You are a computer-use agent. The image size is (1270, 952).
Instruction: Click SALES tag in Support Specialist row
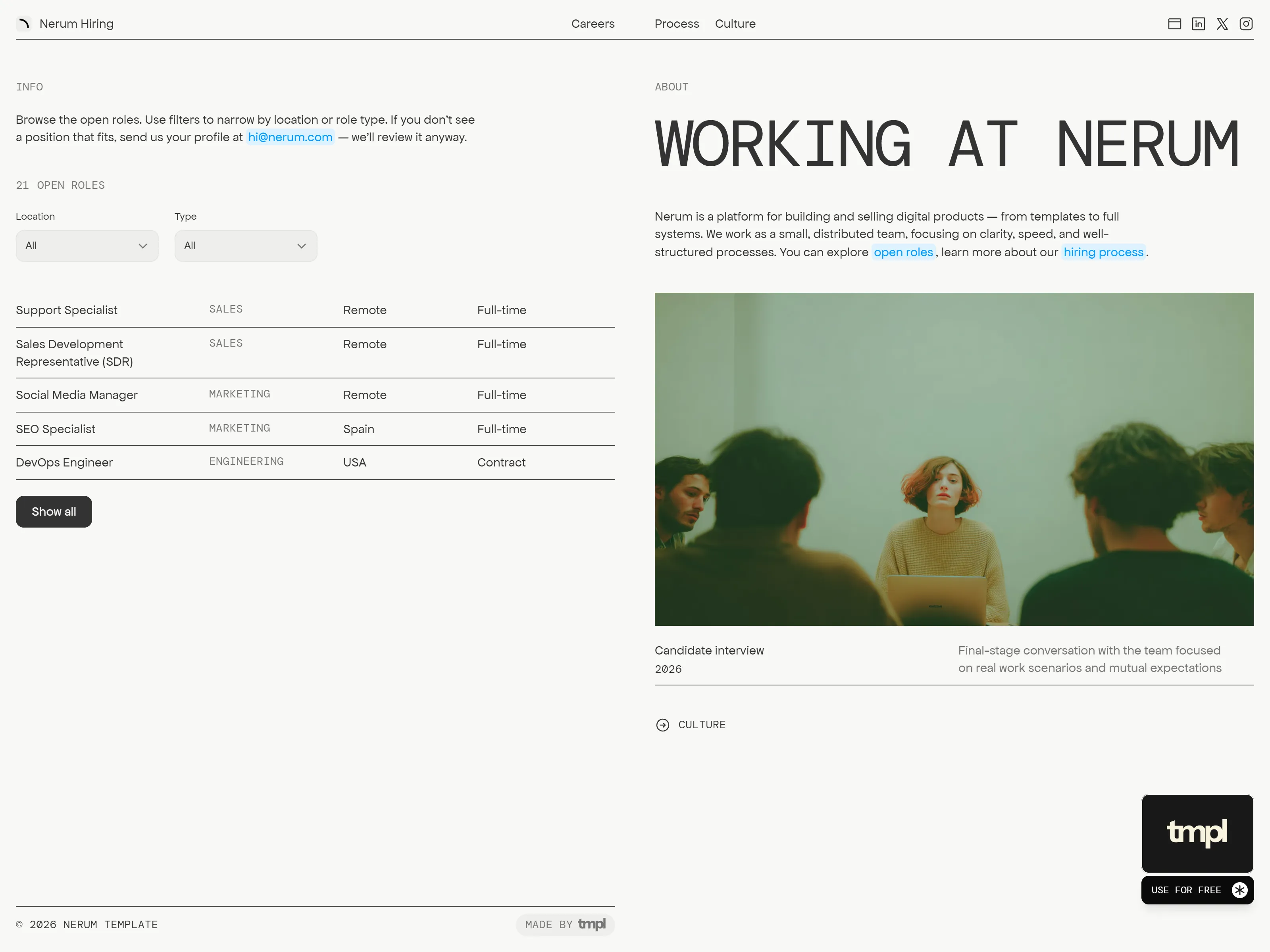(x=226, y=309)
